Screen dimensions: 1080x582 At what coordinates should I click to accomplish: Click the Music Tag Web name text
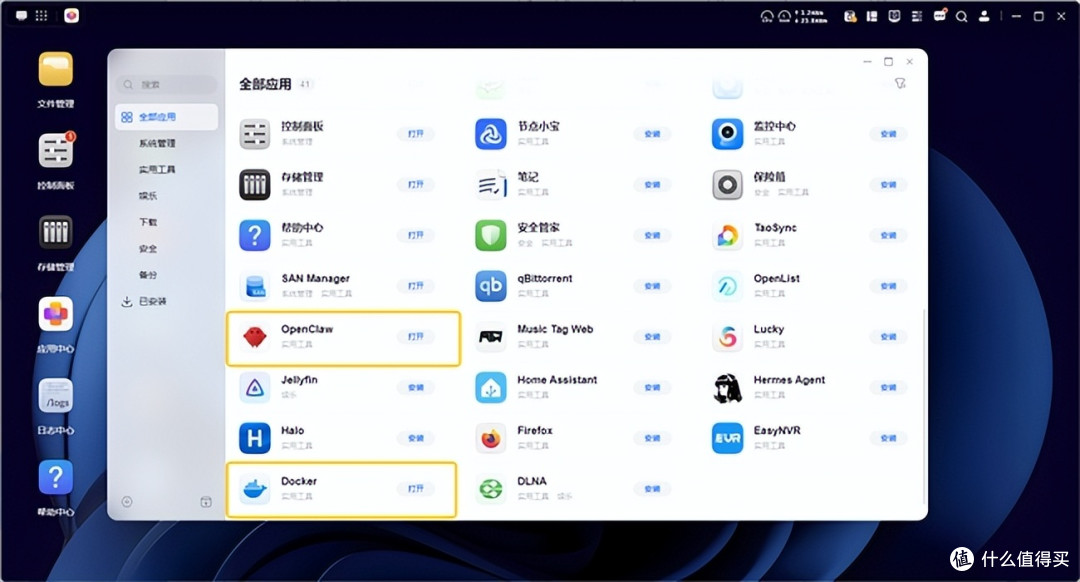555,329
